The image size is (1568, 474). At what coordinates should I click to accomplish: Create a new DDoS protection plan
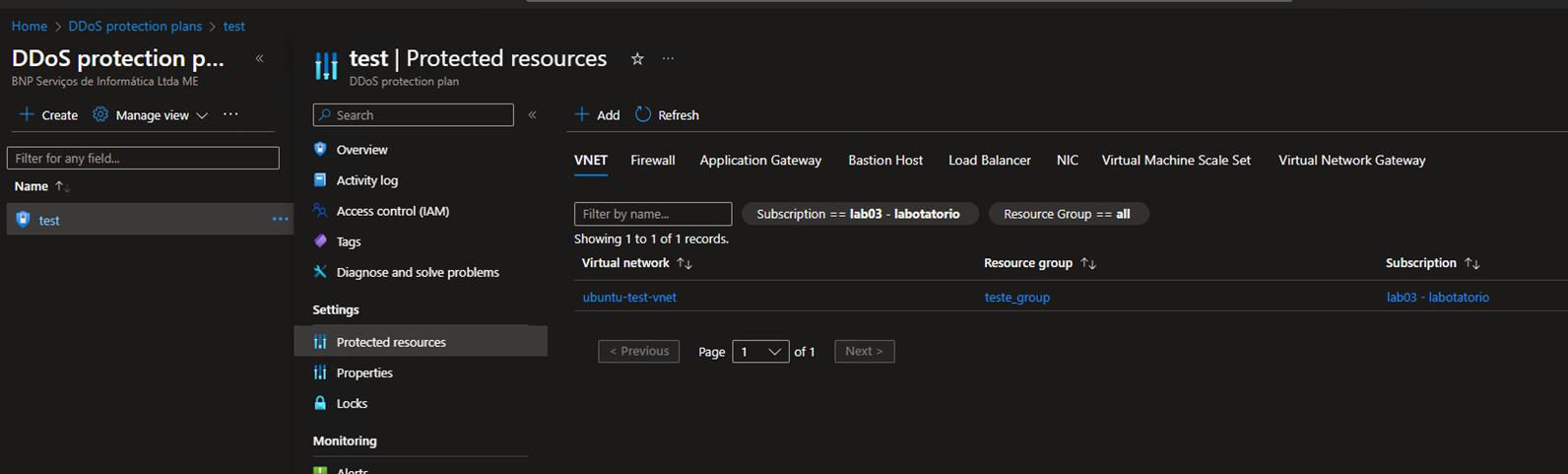point(49,114)
